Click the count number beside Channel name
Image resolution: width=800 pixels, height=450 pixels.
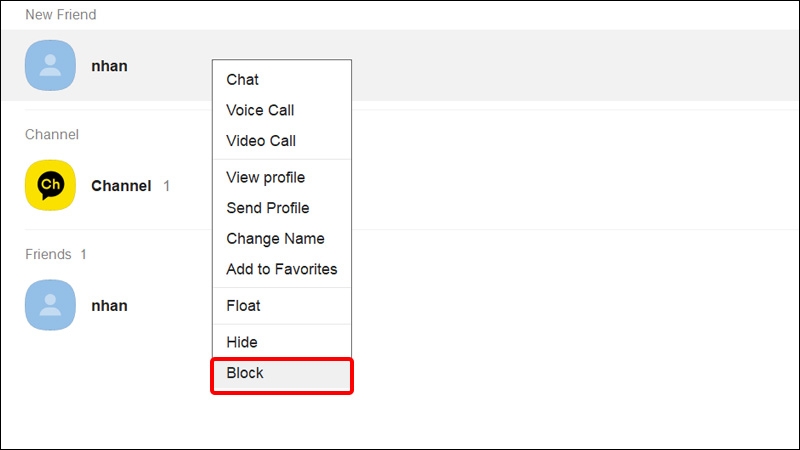167,186
